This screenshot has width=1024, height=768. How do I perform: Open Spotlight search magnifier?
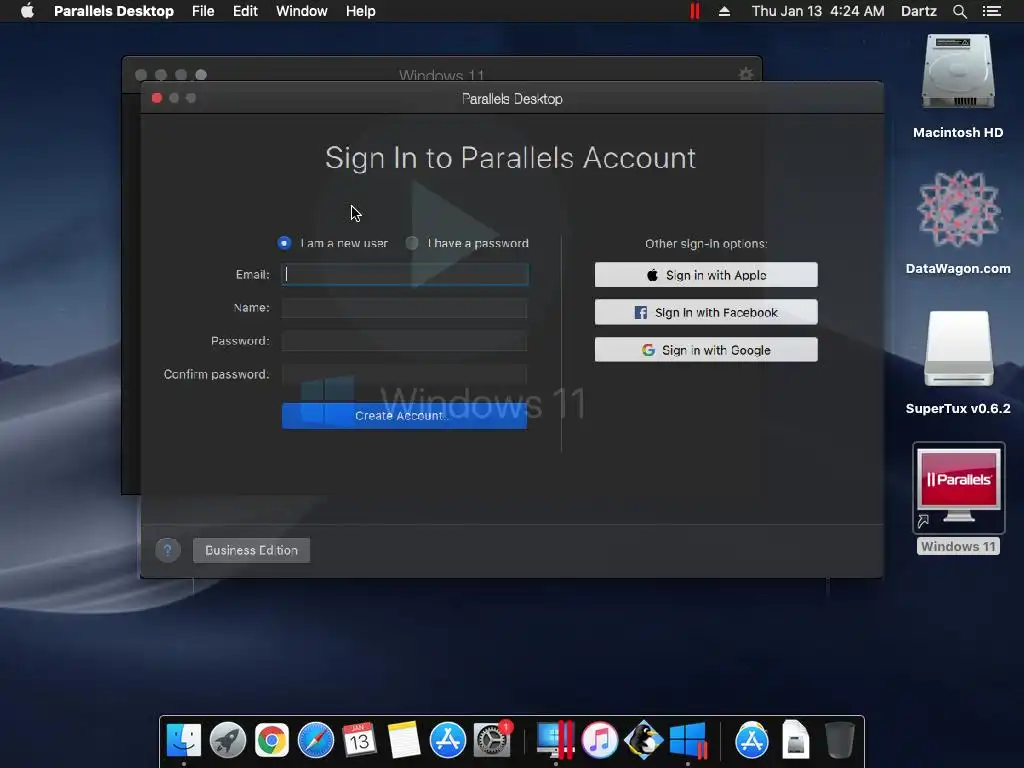pos(959,11)
